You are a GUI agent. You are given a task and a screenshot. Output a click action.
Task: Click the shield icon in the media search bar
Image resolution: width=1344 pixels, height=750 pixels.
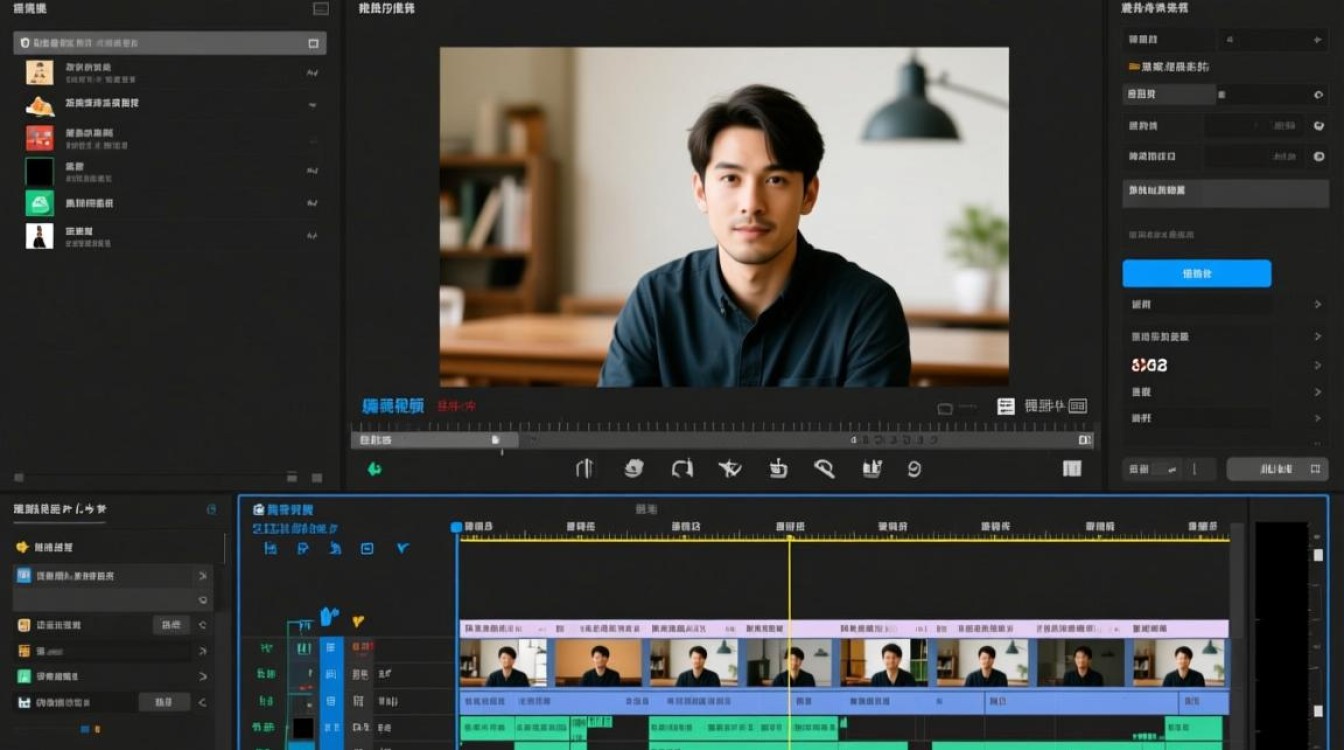25,43
